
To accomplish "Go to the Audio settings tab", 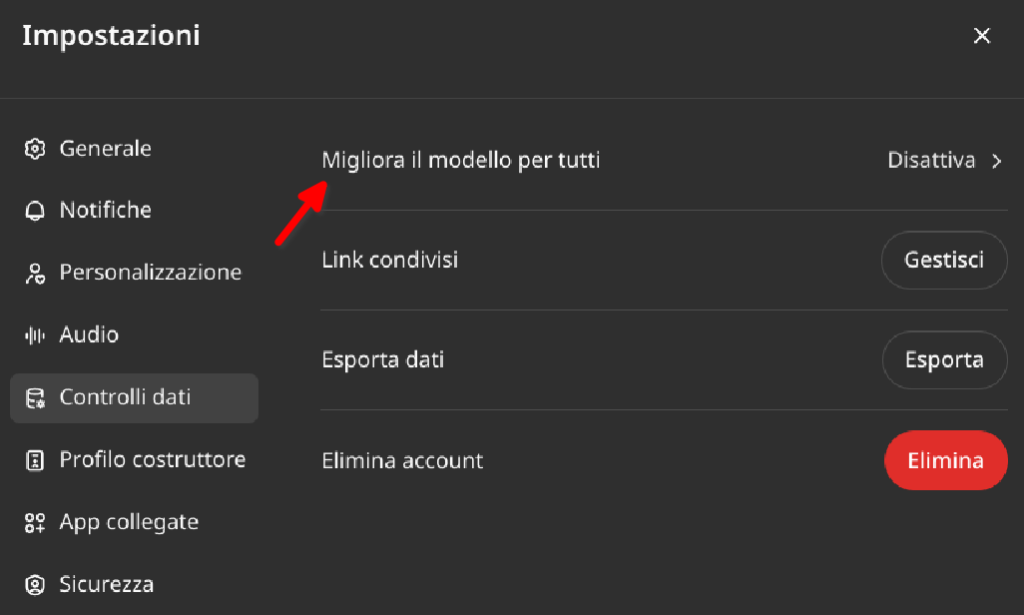I will click(89, 335).
